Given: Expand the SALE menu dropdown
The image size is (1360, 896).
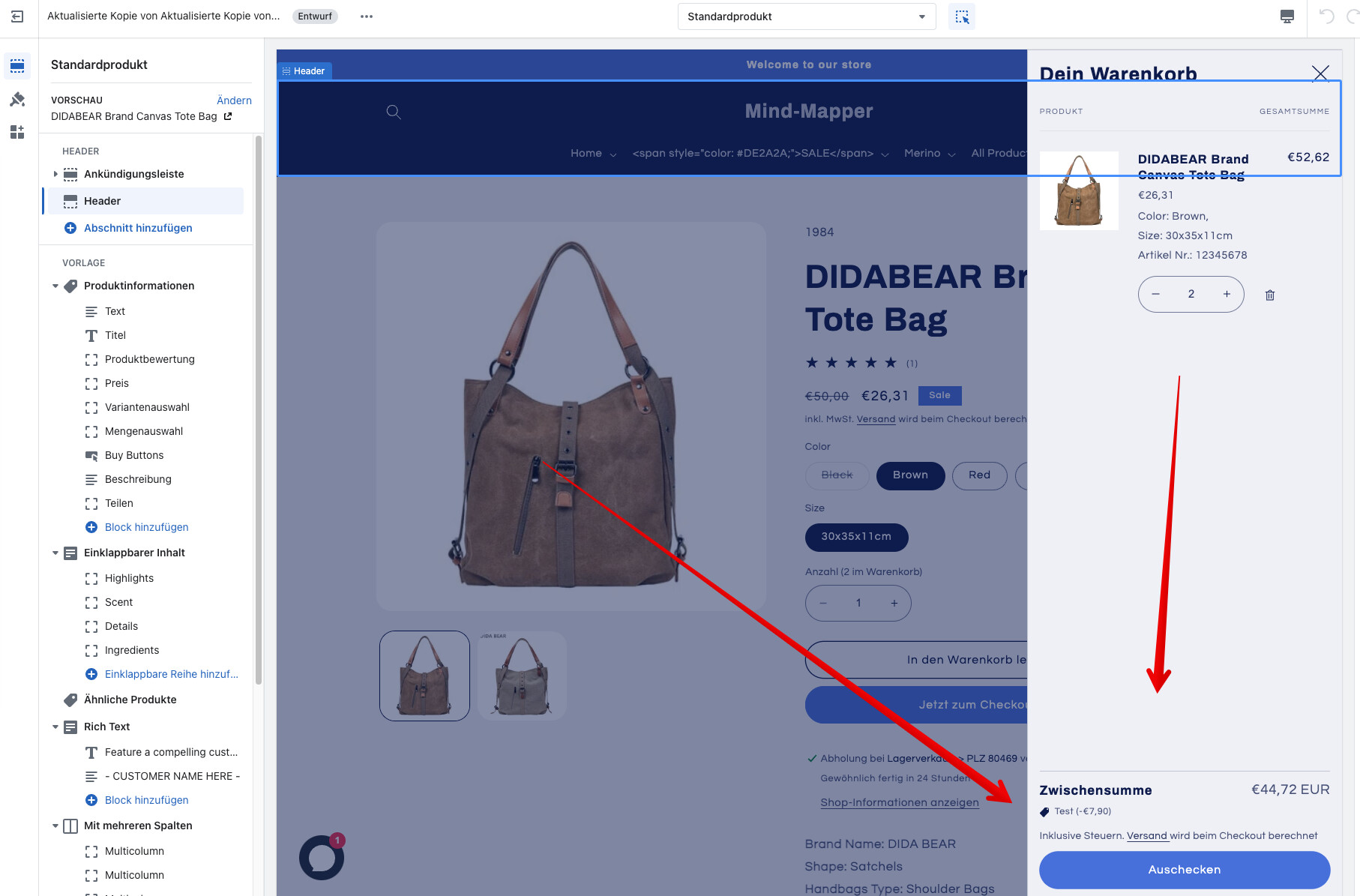Looking at the screenshot, I should [x=760, y=153].
